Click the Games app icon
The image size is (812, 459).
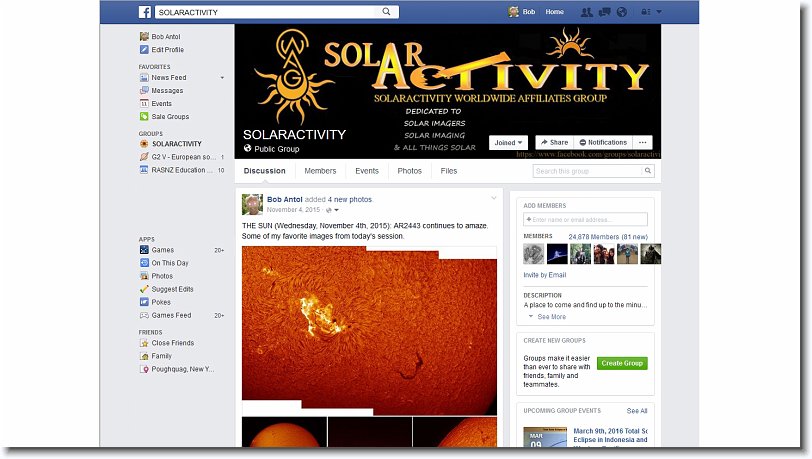pos(144,250)
